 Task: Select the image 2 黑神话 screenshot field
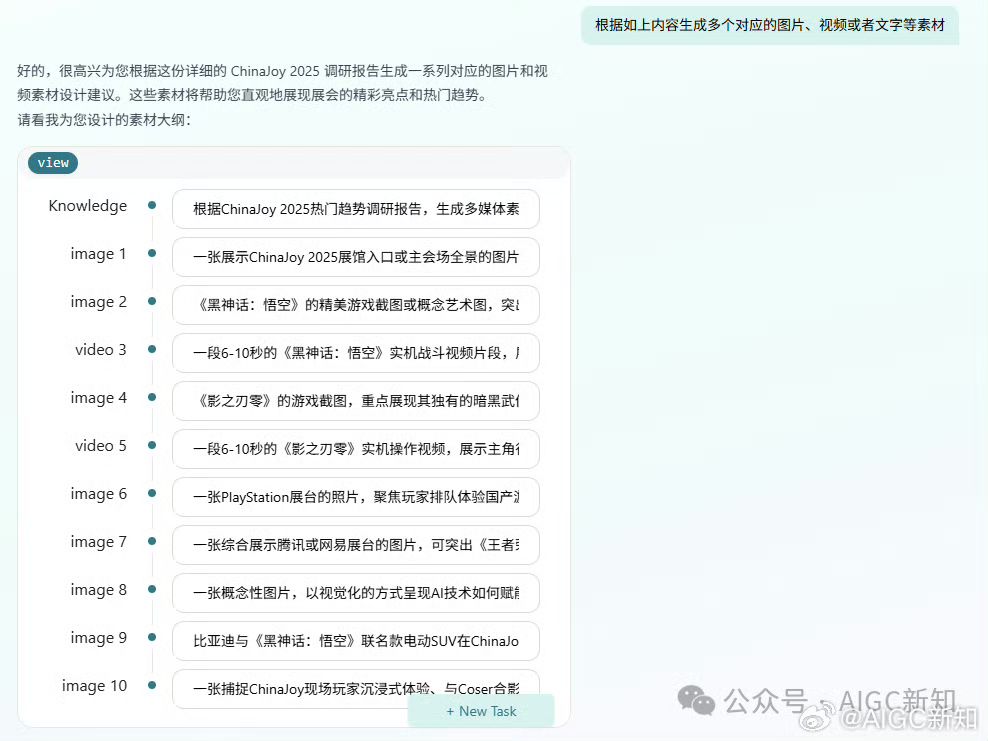click(x=356, y=305)
